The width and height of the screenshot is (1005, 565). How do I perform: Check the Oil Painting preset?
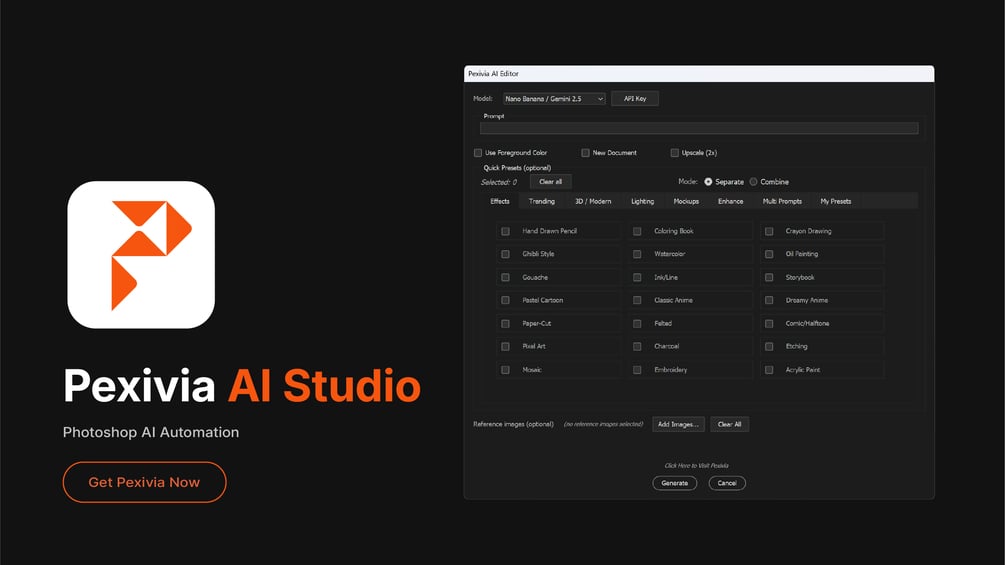[x=769, y=254]
